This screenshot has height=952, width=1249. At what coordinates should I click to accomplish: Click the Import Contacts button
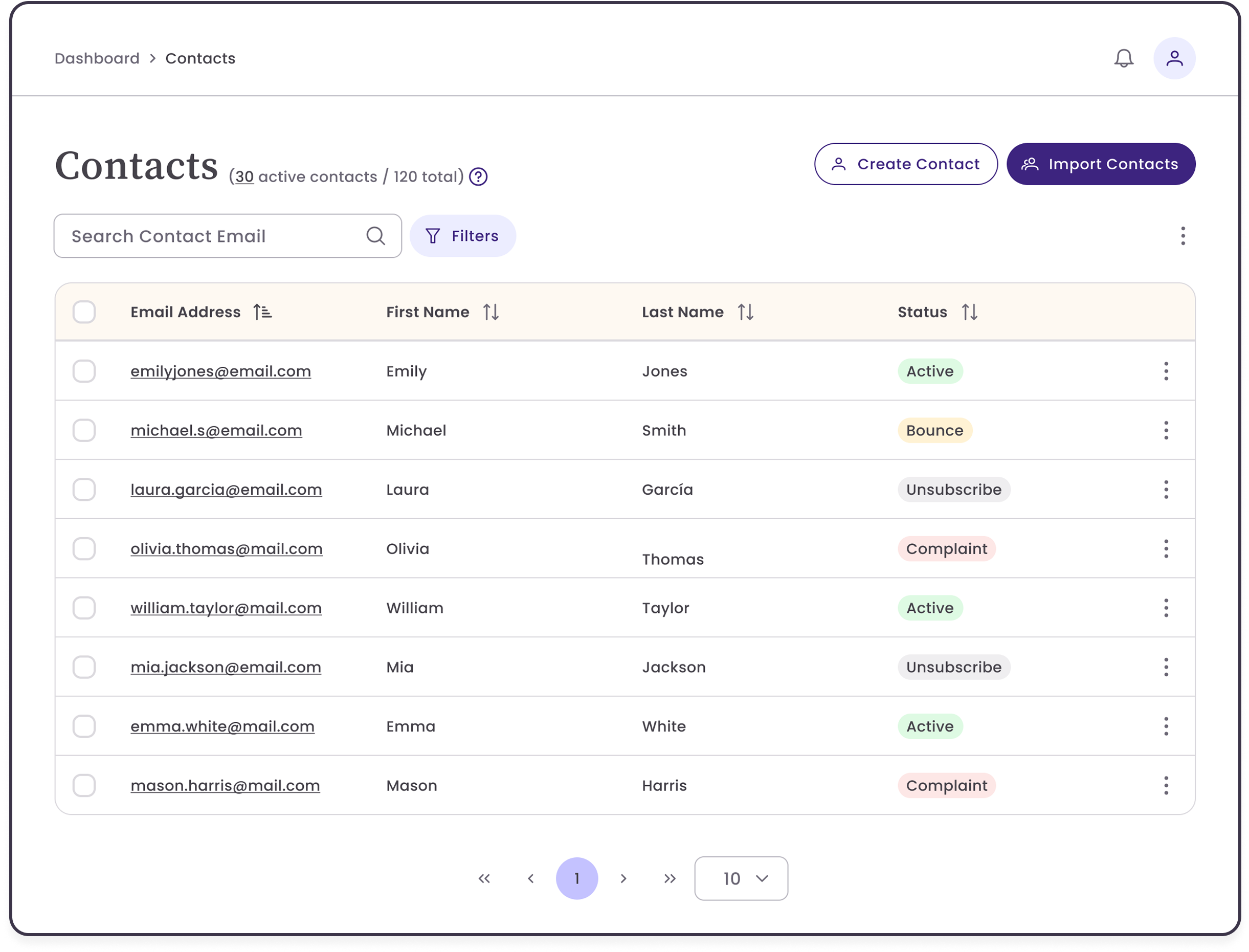(x=1101, y=164)
